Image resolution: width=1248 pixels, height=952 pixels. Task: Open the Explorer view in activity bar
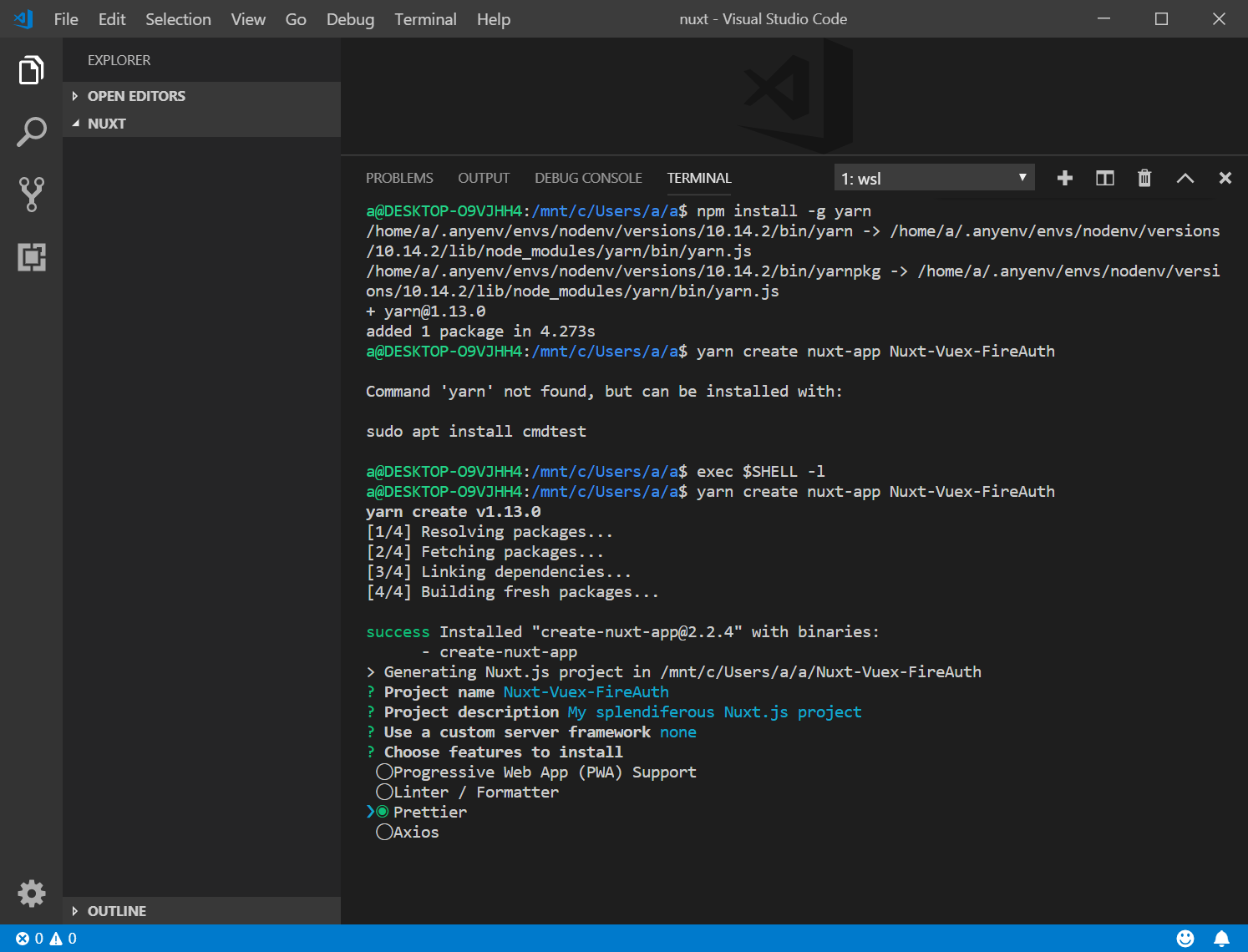(x=31, y=70)
